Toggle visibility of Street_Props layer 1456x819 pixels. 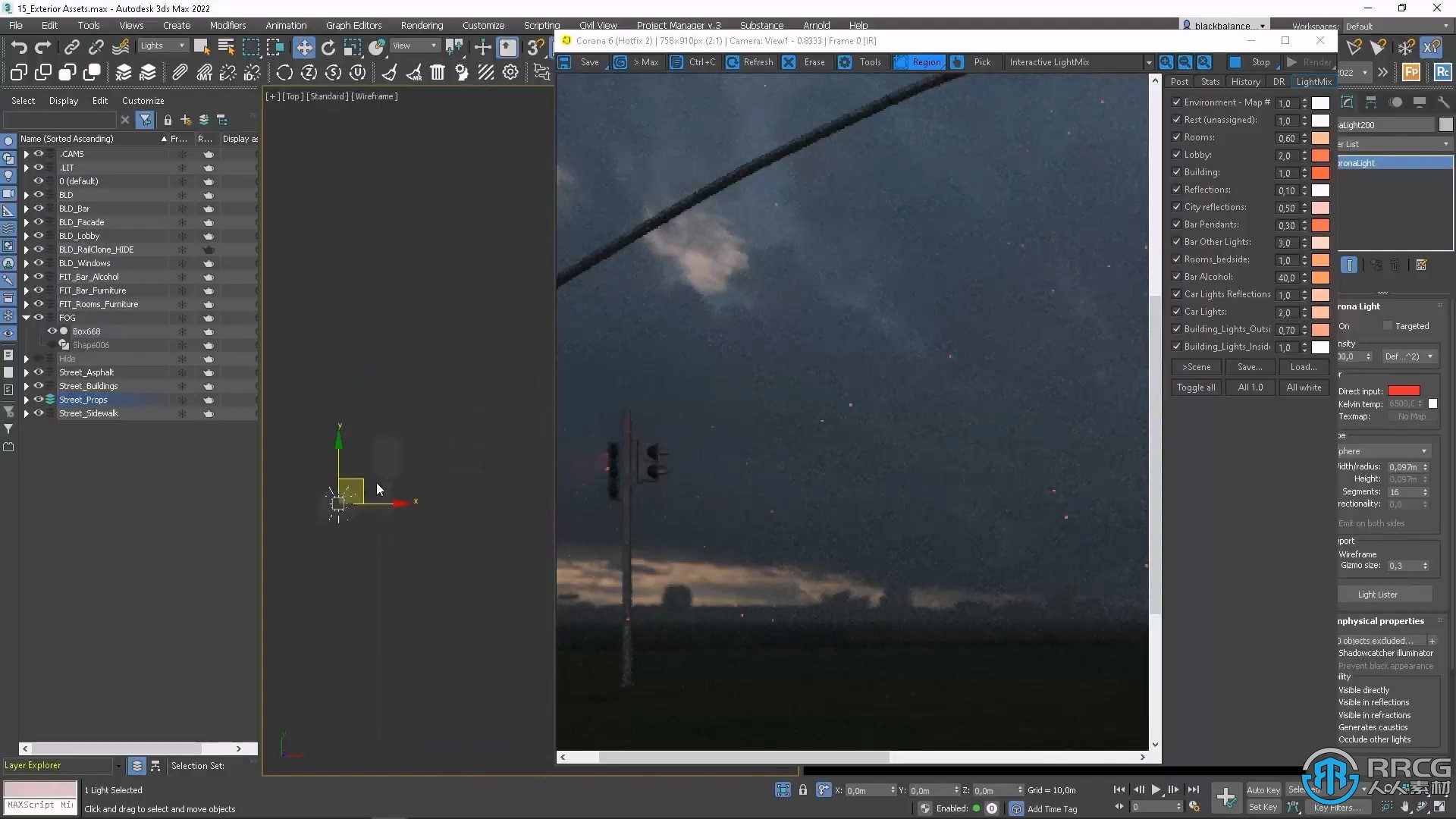coord(37,399)
